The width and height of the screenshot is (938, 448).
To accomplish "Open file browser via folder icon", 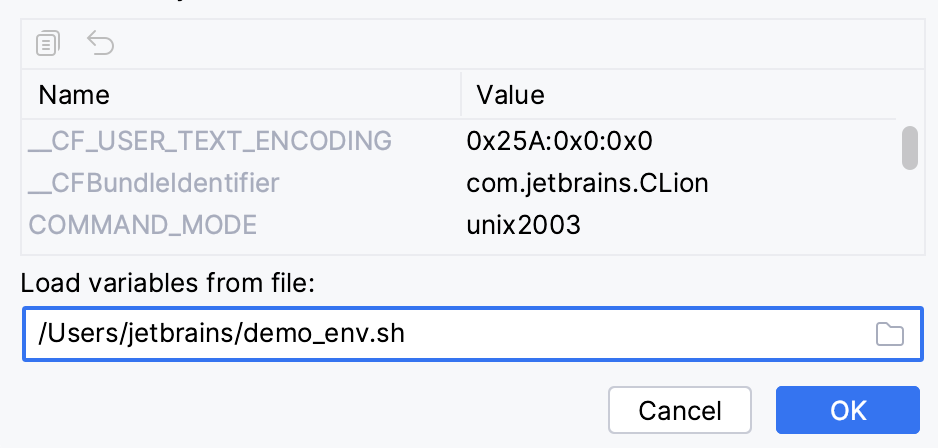I will (x=889, y=334).
